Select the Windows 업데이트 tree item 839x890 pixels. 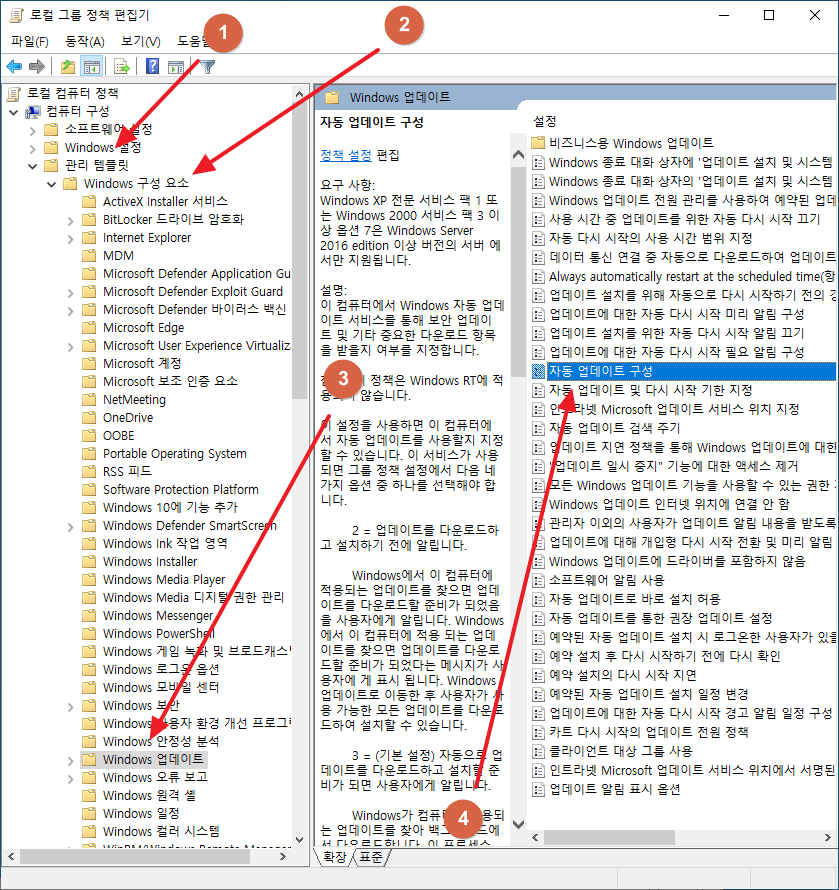pos(153,759)
